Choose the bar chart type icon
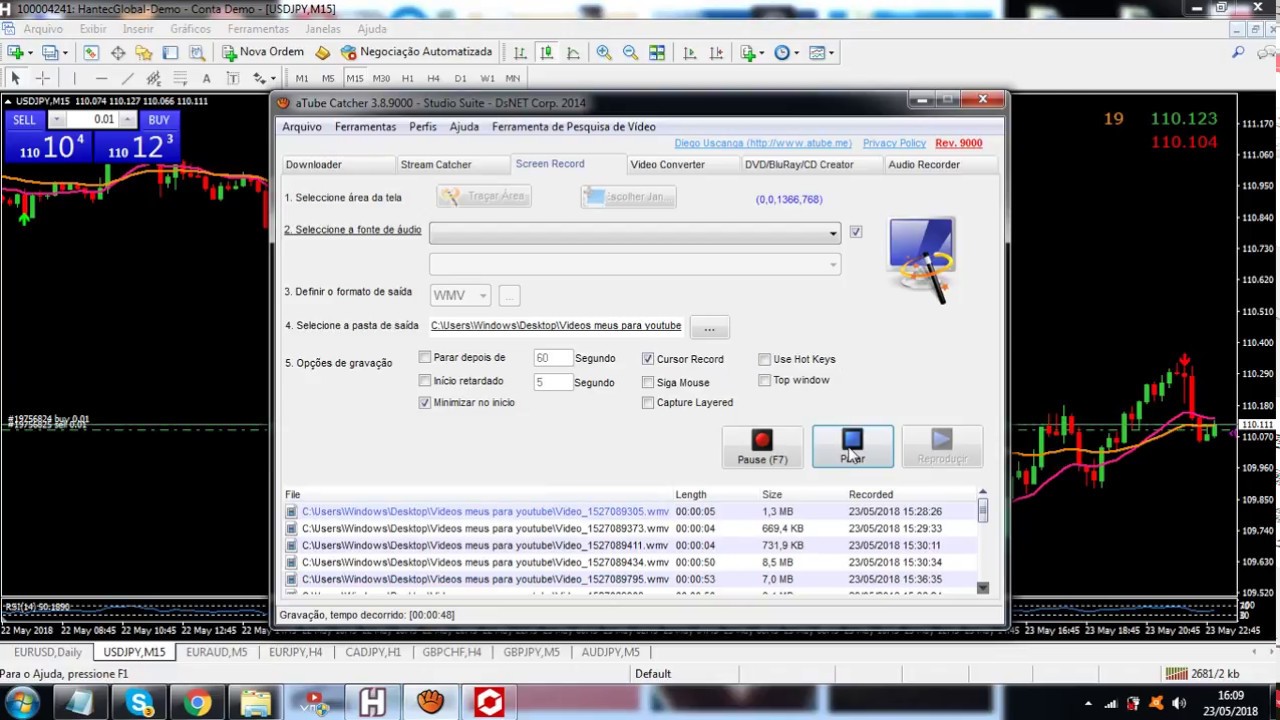 (520, 52)
